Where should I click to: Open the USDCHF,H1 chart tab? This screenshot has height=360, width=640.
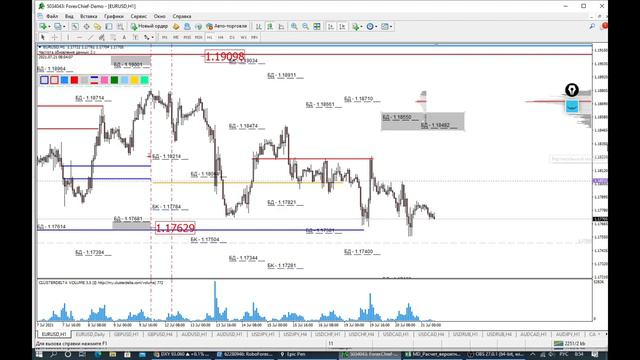click(326, 334)
